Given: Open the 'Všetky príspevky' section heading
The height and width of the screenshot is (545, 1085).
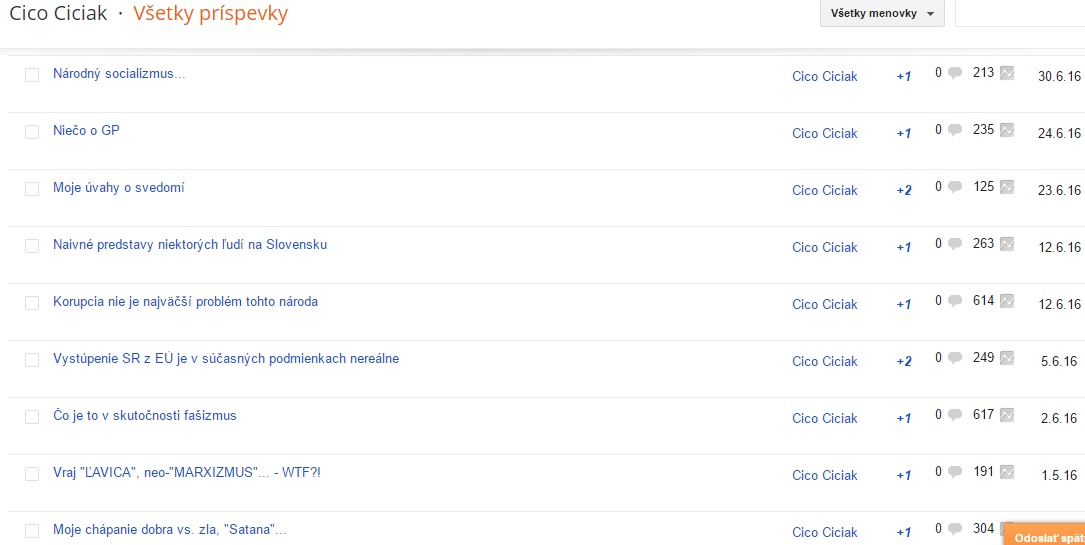Looking at the screenshot, I should click(x=210, y=14).
